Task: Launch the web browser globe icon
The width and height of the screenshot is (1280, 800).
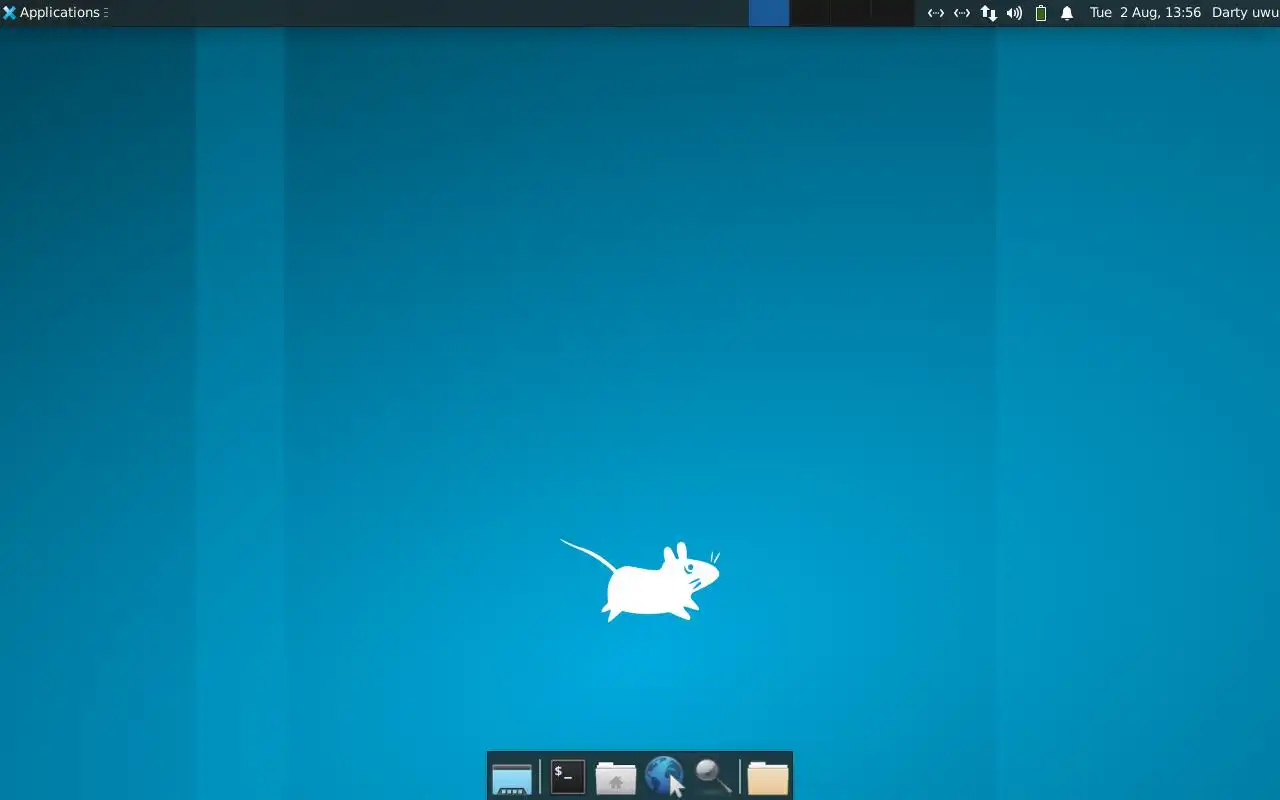Action: point(665,776)
